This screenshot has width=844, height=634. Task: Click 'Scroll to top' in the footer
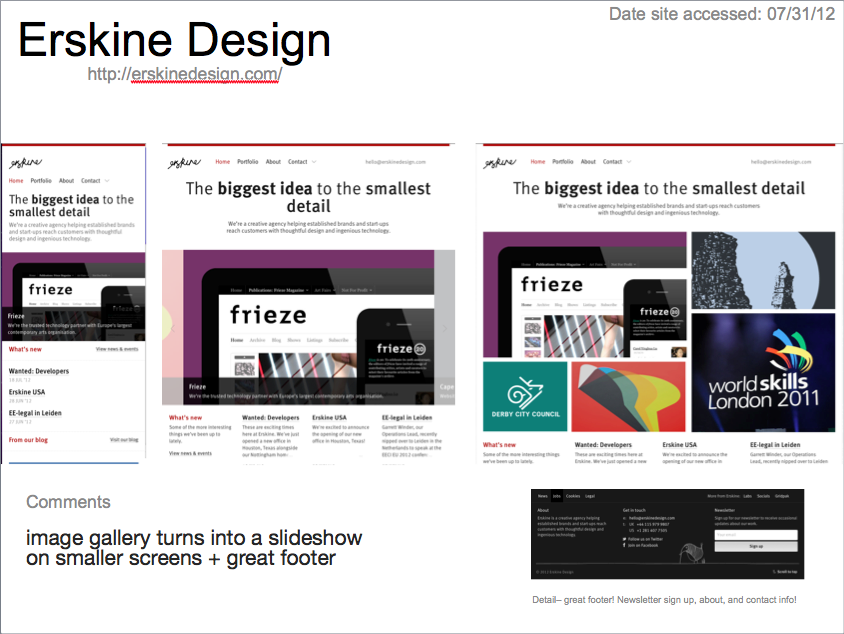click(x=787, y=572)
